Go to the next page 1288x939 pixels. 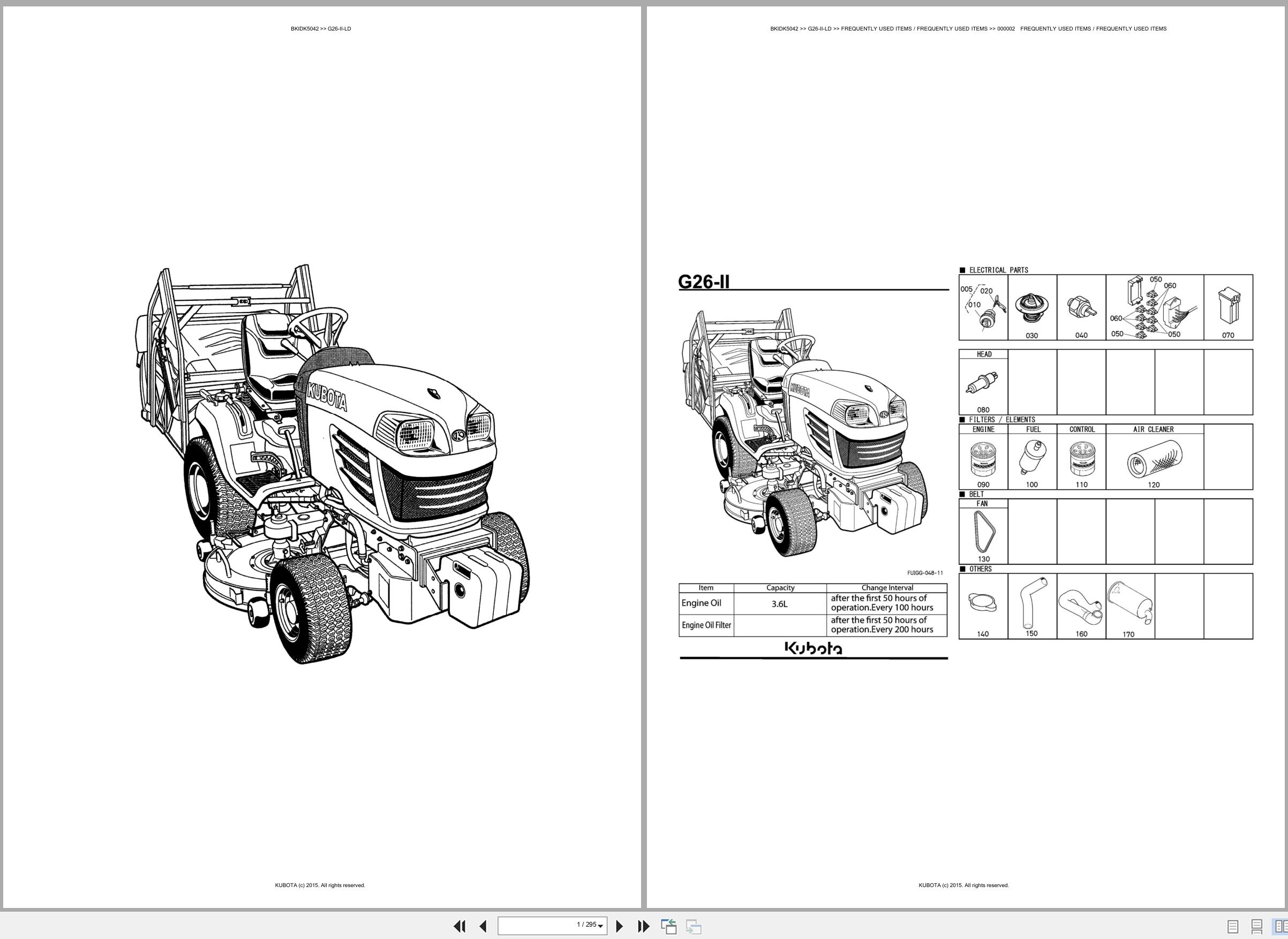[620, 926]
